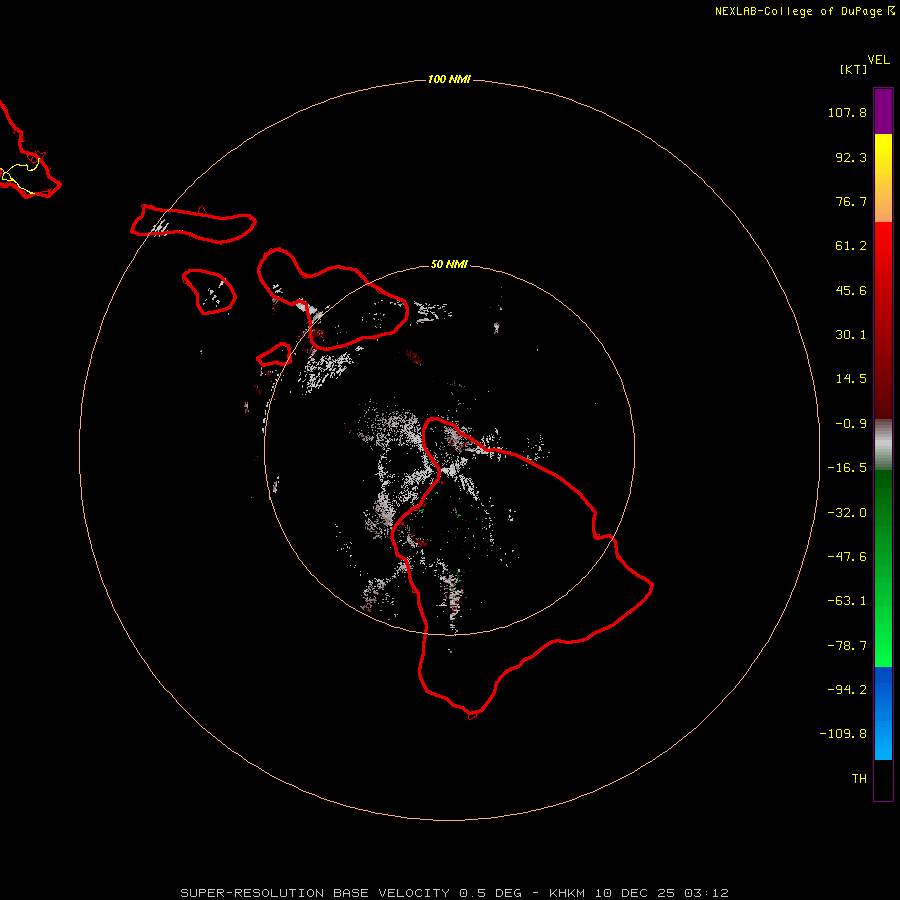Screen dimensions: 900x900
Task: Click the 92.3 velocity scale value
Action: (851, 157)
